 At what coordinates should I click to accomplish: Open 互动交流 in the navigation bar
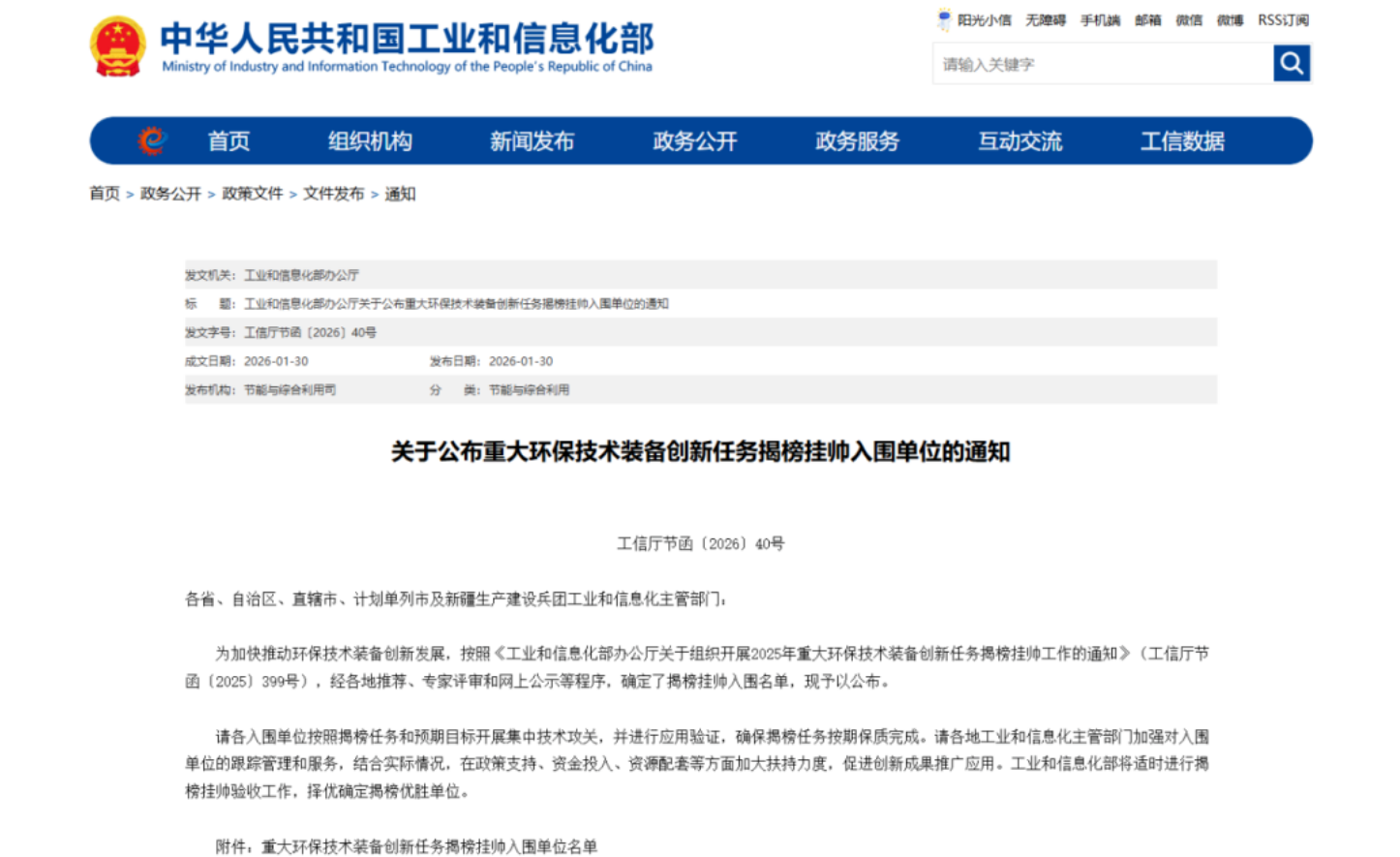(1020, 141)
